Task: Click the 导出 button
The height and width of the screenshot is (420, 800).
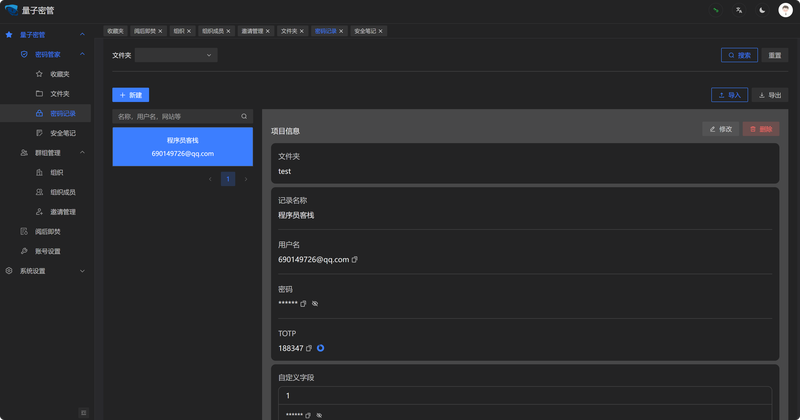Action: (770, 95)
